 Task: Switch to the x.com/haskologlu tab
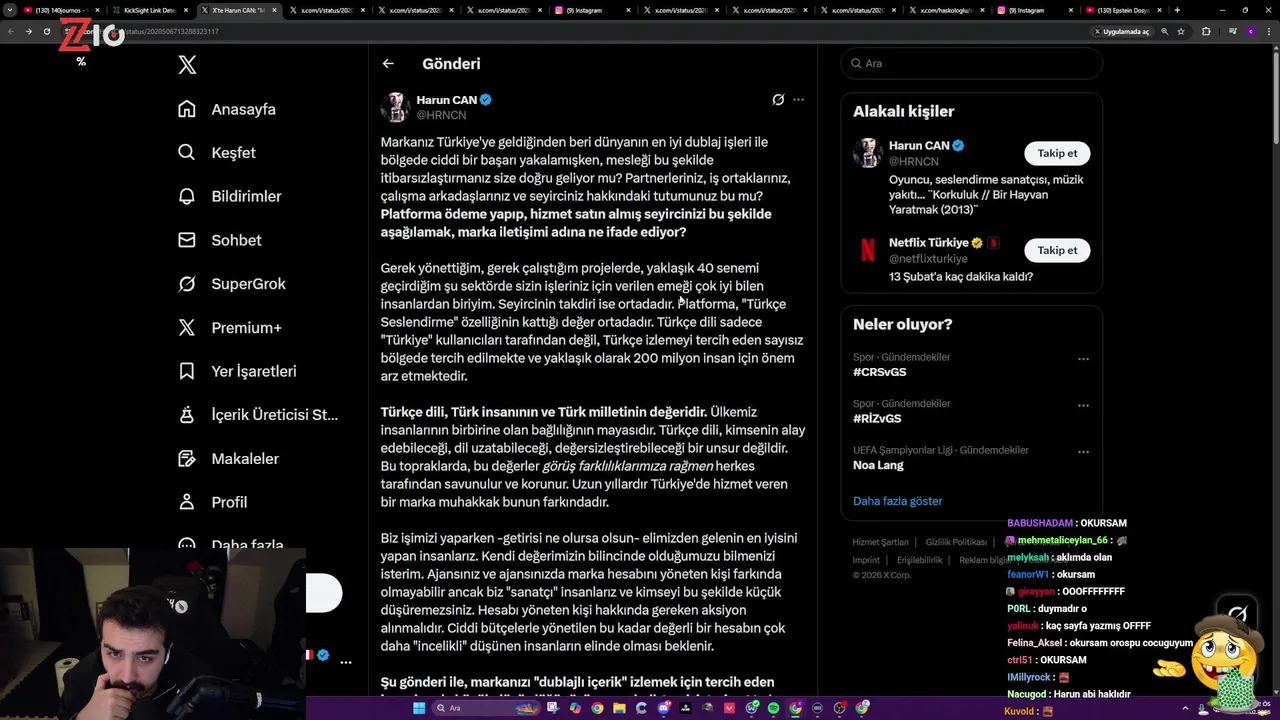point(945,10)
